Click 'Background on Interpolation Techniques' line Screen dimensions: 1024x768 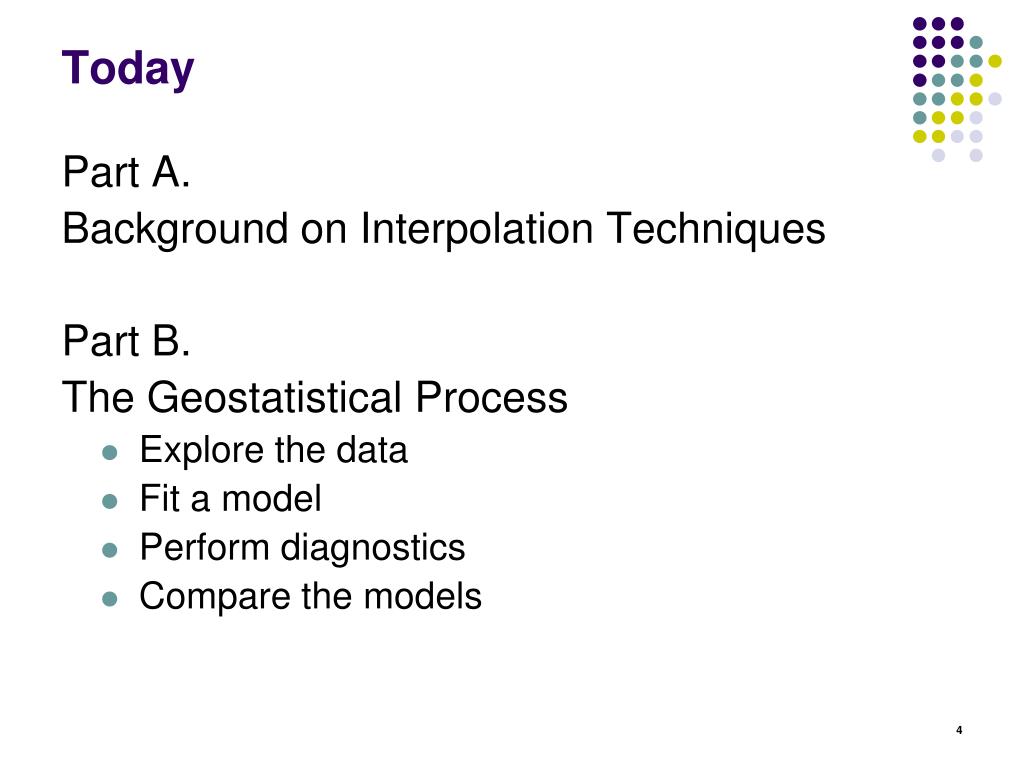(x=444, y=230)
